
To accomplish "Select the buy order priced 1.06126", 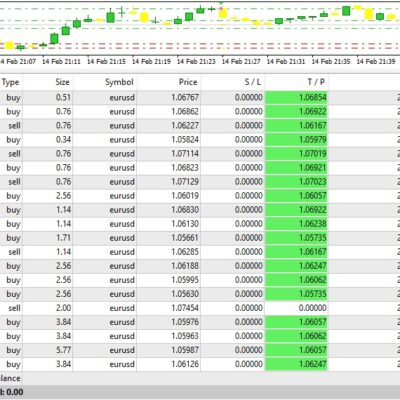I will 200,364.
